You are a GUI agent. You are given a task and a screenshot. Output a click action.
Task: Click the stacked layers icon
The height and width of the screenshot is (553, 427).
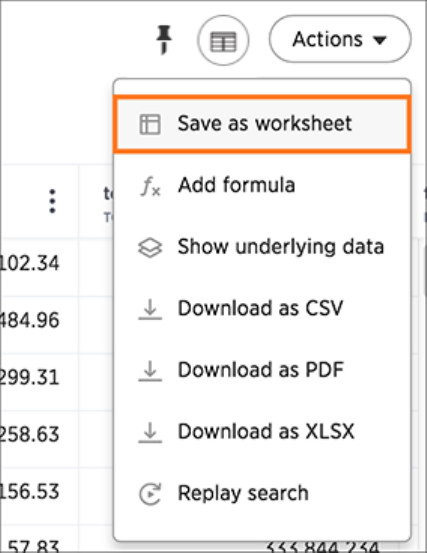[x=150, y=248]
